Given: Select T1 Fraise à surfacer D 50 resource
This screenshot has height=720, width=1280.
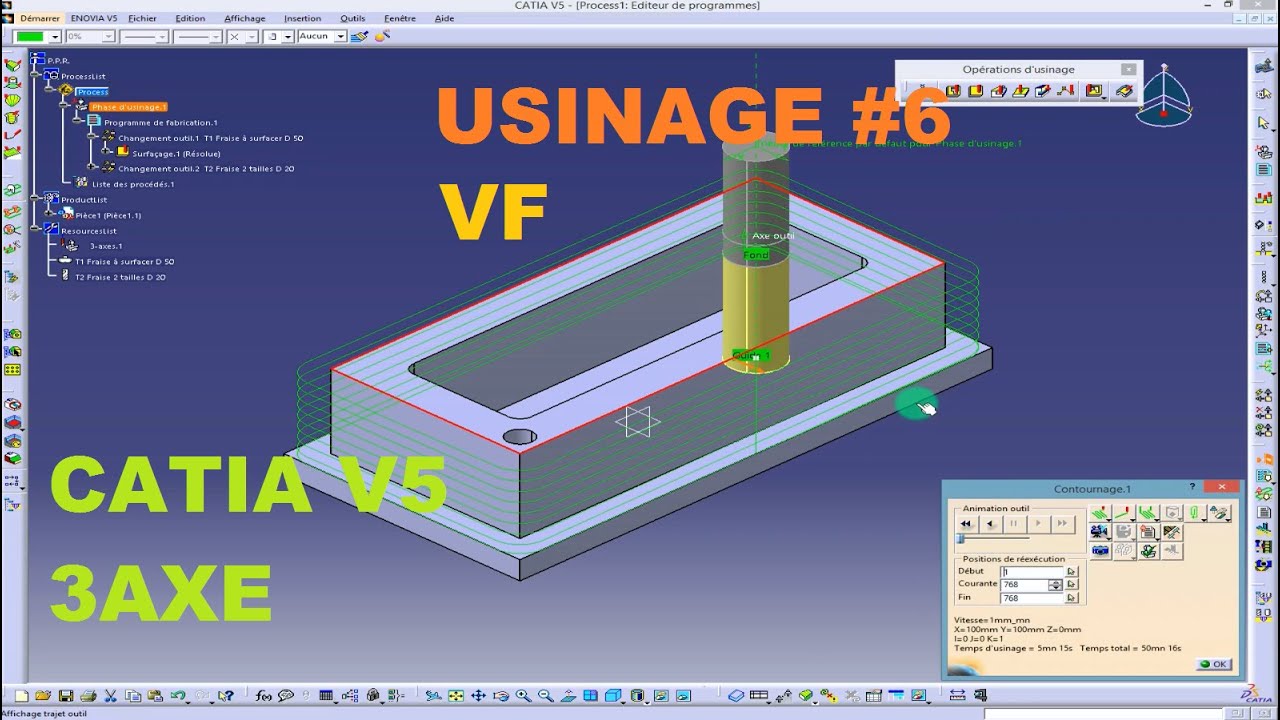Looking at the screenshot, I should 124,261.
